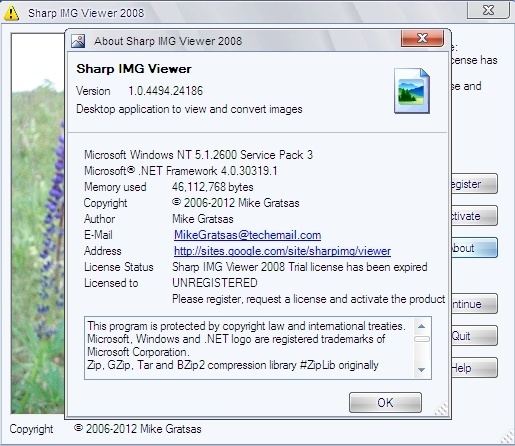The image size is (515, 446).
Task: Click the 'License Status' label
Action: [x=119, y=267]
